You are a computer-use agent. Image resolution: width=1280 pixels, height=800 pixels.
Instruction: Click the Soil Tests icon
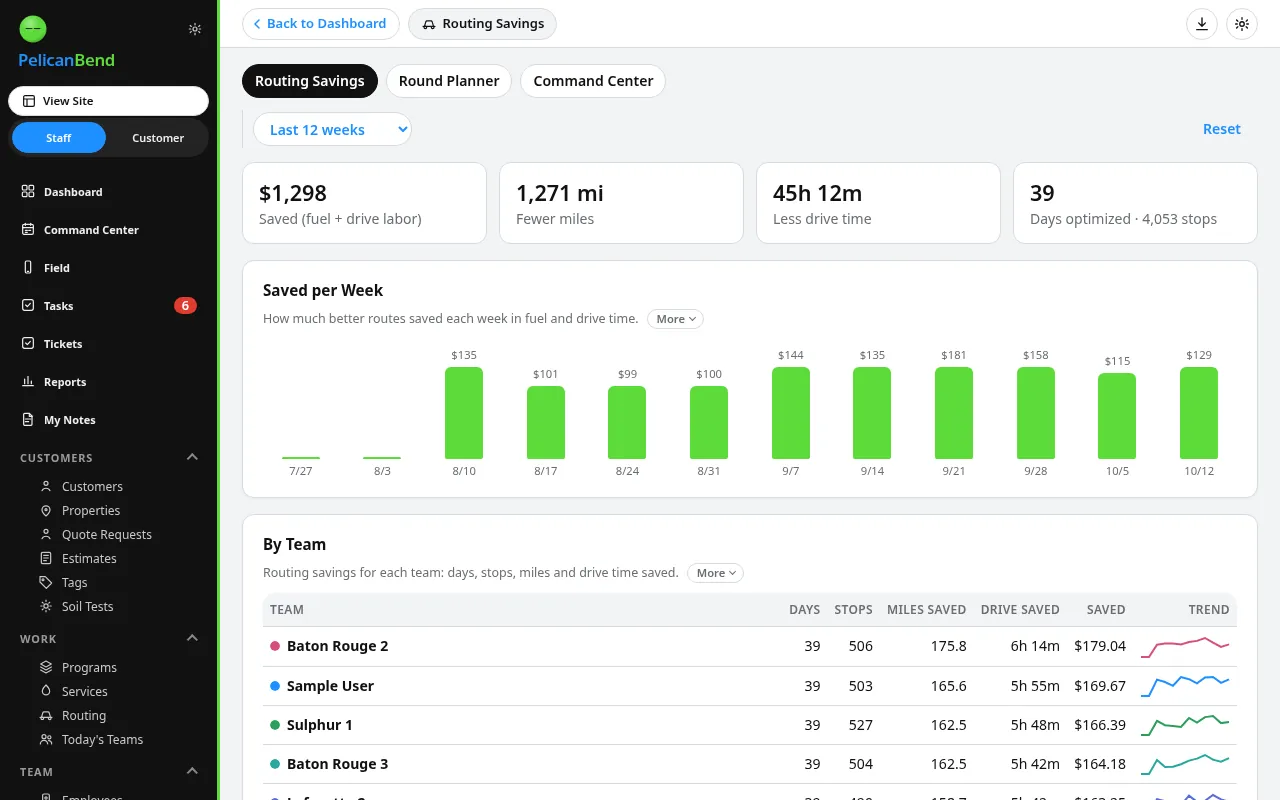click(46, 607)
